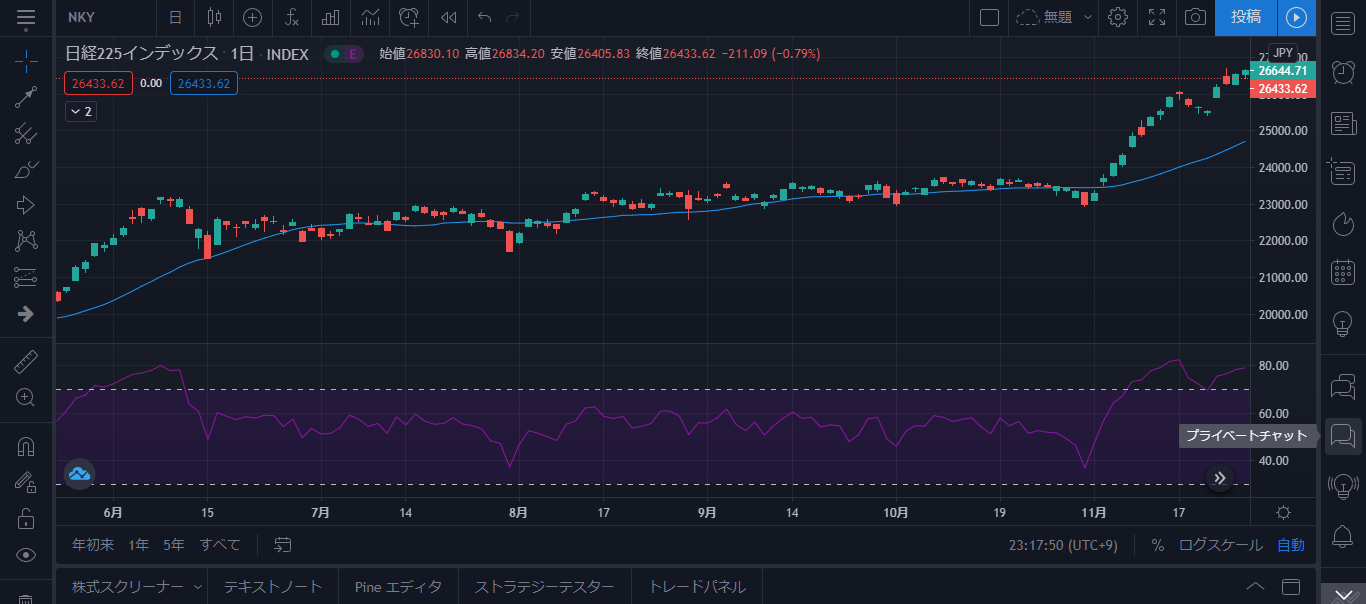Expand the 無題 layout dropdown
The height and width of the screenshot is (604, 1366).
pos(1088,17)
